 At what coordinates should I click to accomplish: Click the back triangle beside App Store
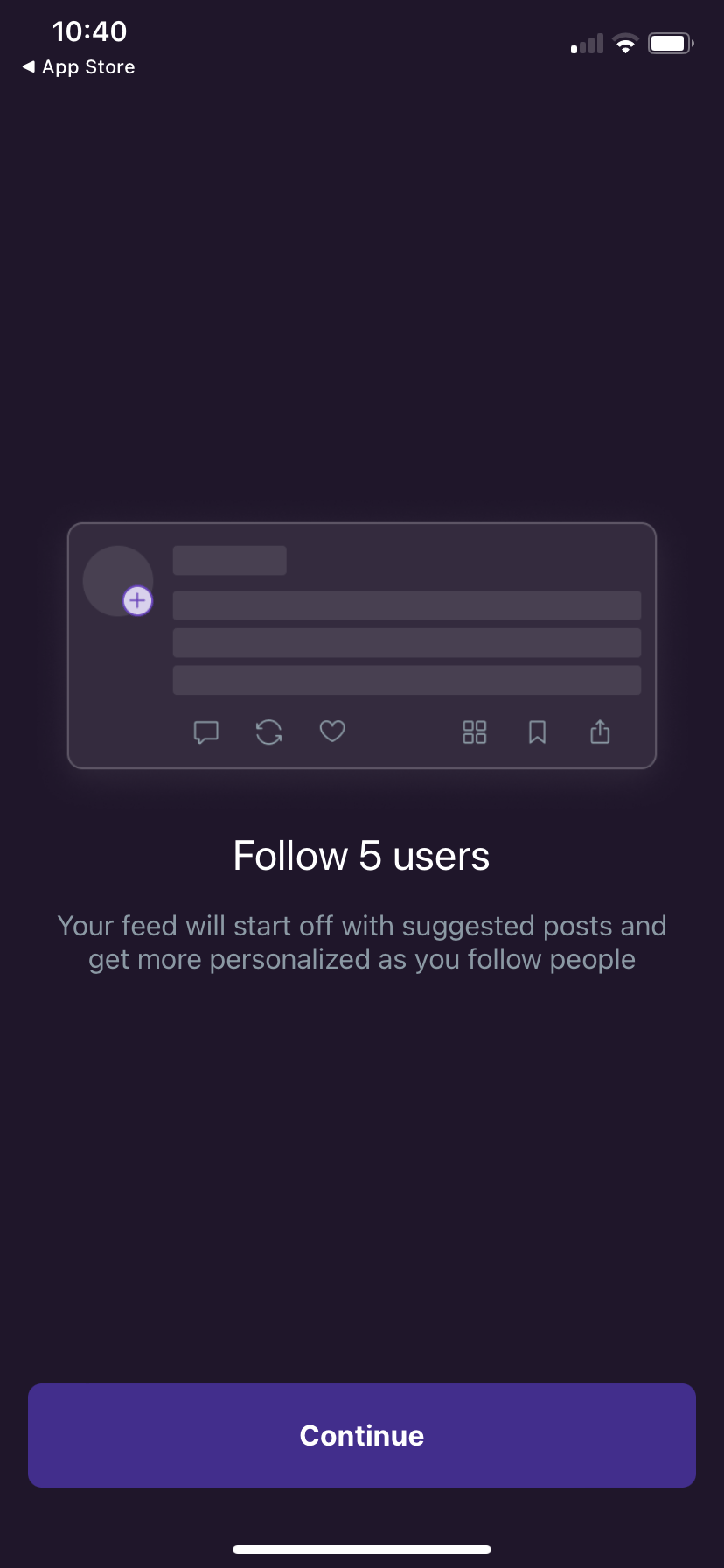pyautogui.click(x=29, y=66)
